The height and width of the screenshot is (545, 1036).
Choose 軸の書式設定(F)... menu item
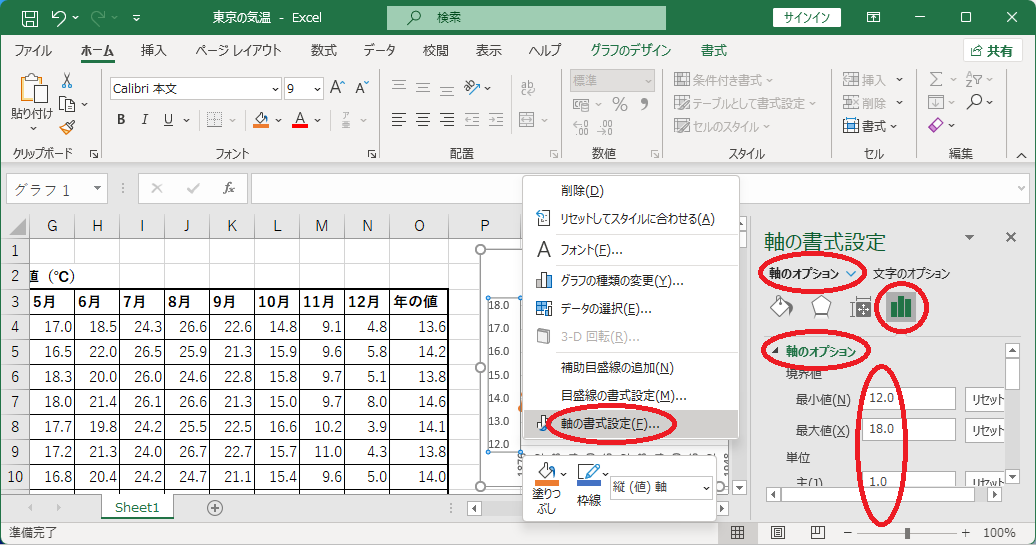click(x=630, y=424)
